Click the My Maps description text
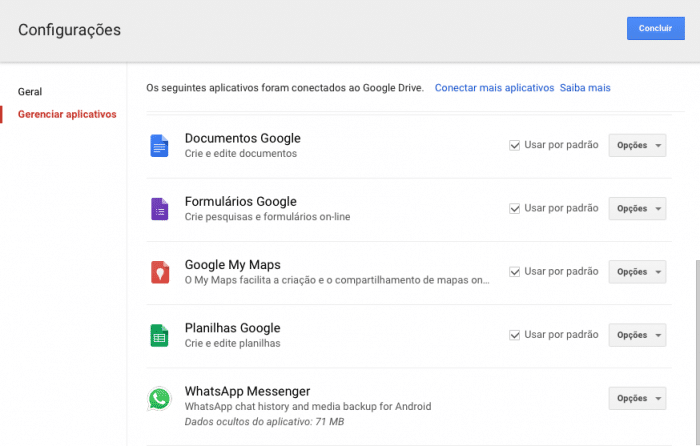Image resolution: width=700 pixels, height=446 pixels. point(337,280)
